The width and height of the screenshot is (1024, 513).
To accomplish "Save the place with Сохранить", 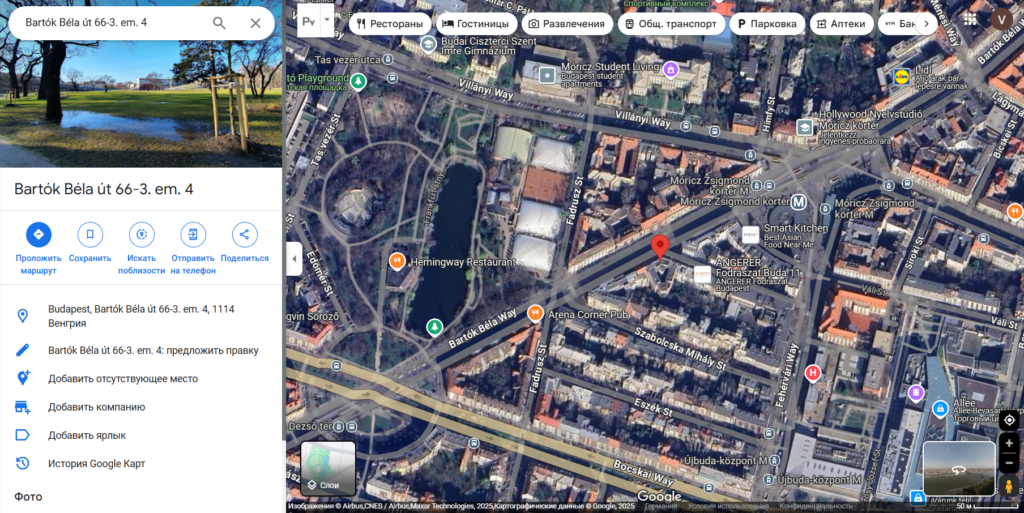I will [90, 243].
